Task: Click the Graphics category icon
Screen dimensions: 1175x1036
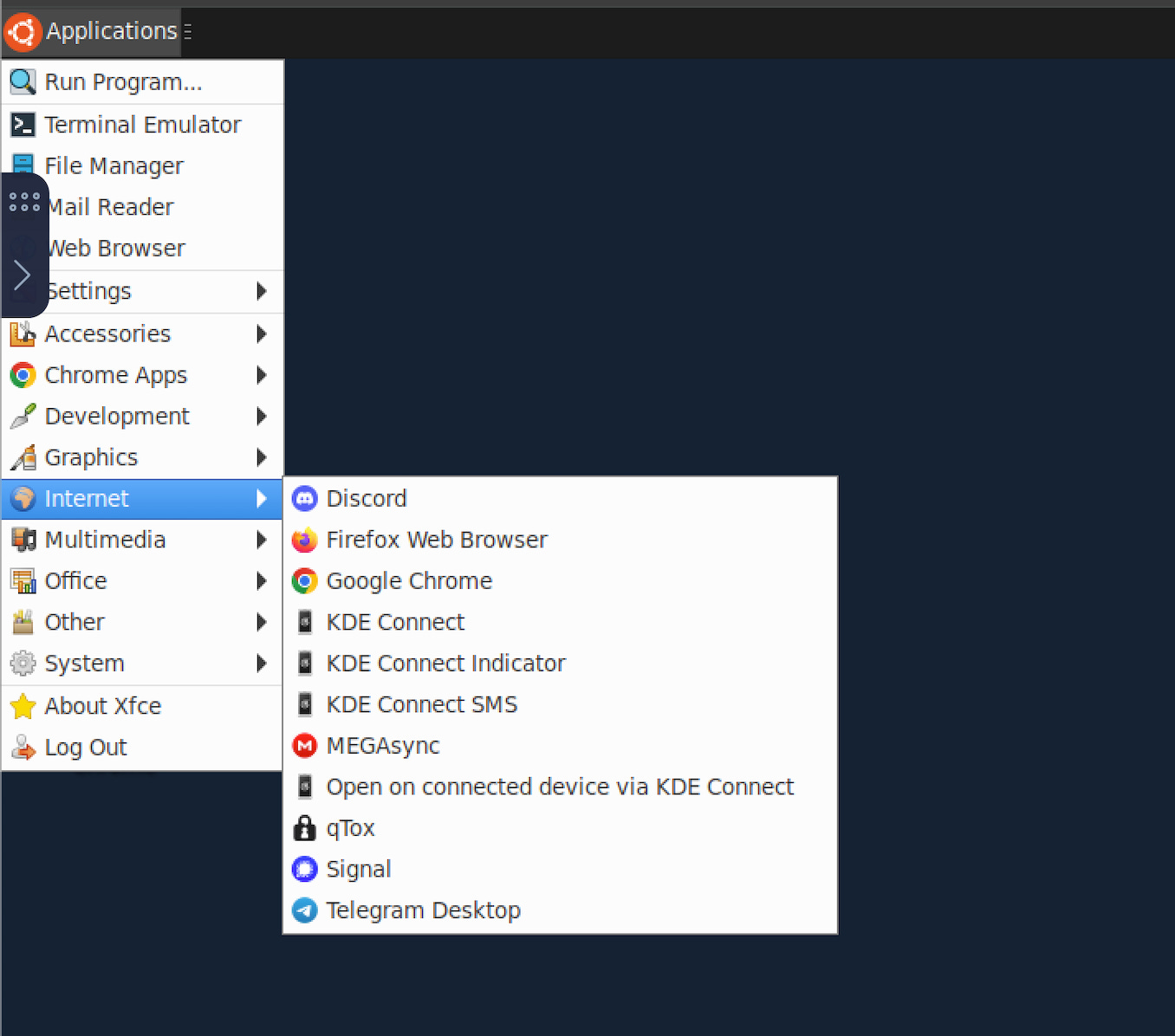Action: (23, 457)
